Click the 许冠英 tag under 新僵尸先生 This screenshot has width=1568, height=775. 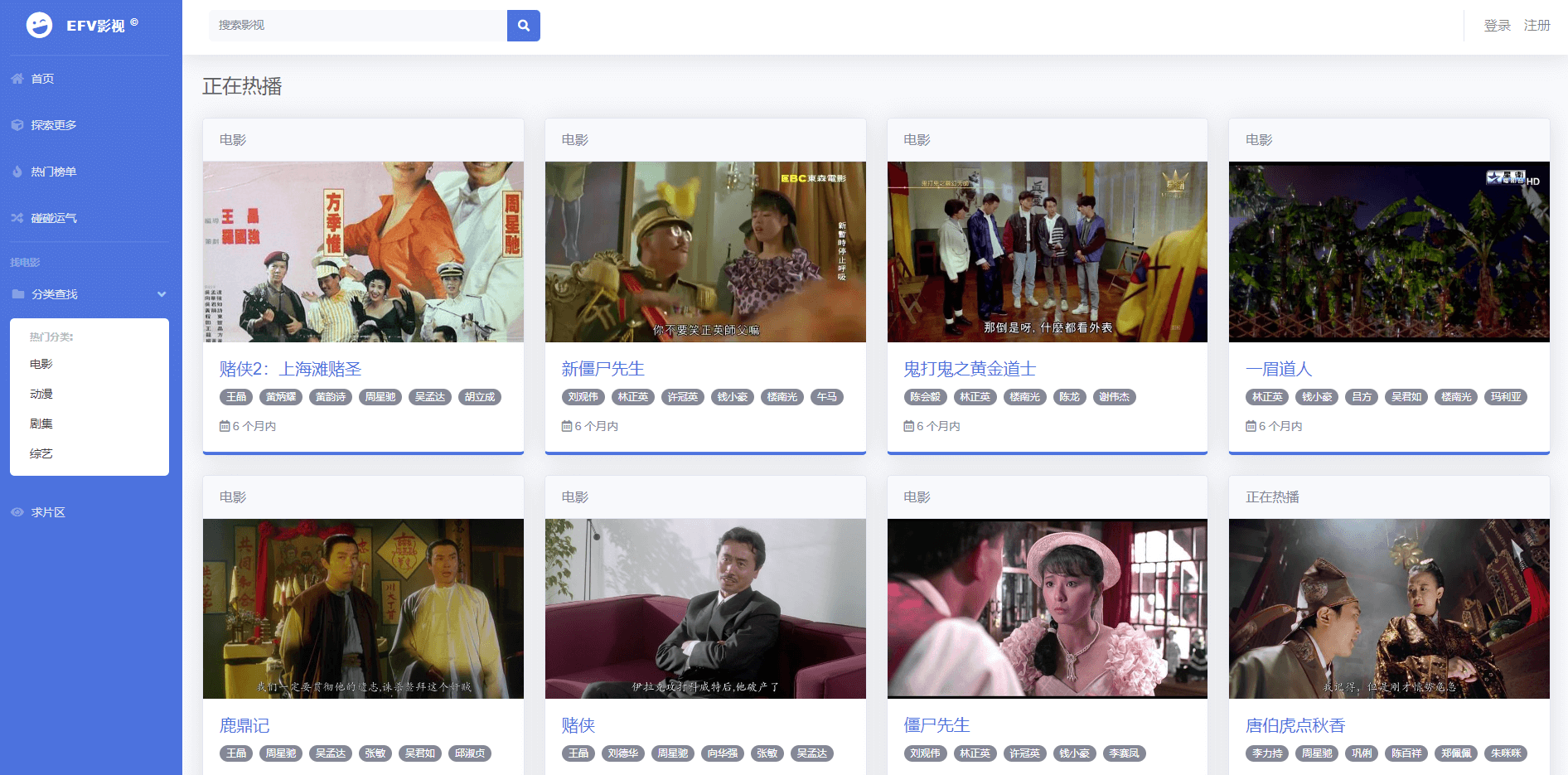(x=683, y=397)
